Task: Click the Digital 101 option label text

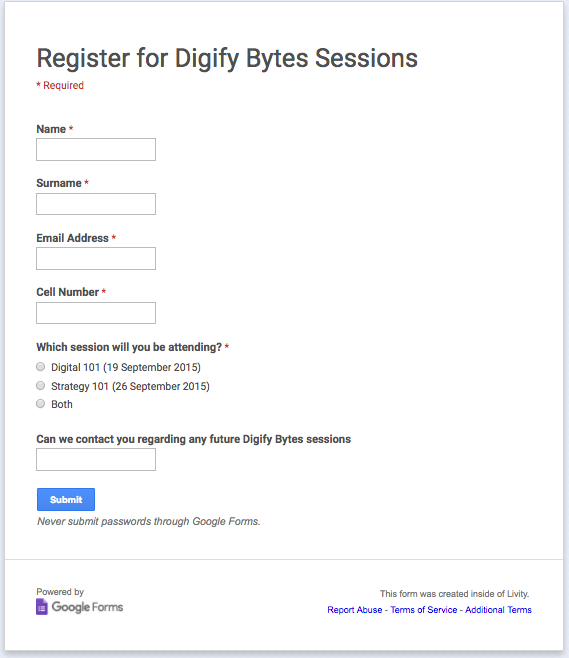Action: (x=126, y=367)
